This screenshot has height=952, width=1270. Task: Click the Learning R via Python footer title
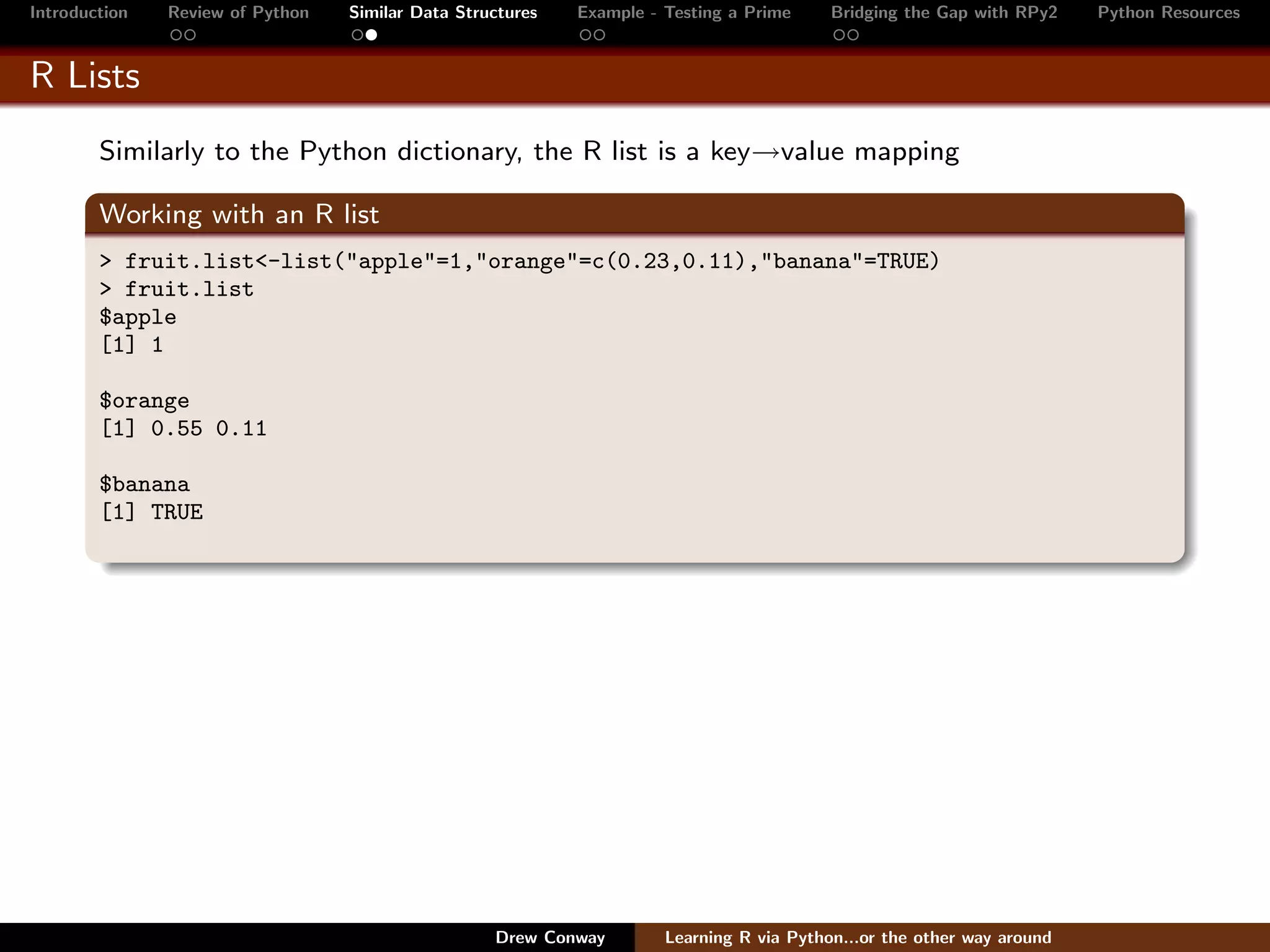click(x=858, y=937)
